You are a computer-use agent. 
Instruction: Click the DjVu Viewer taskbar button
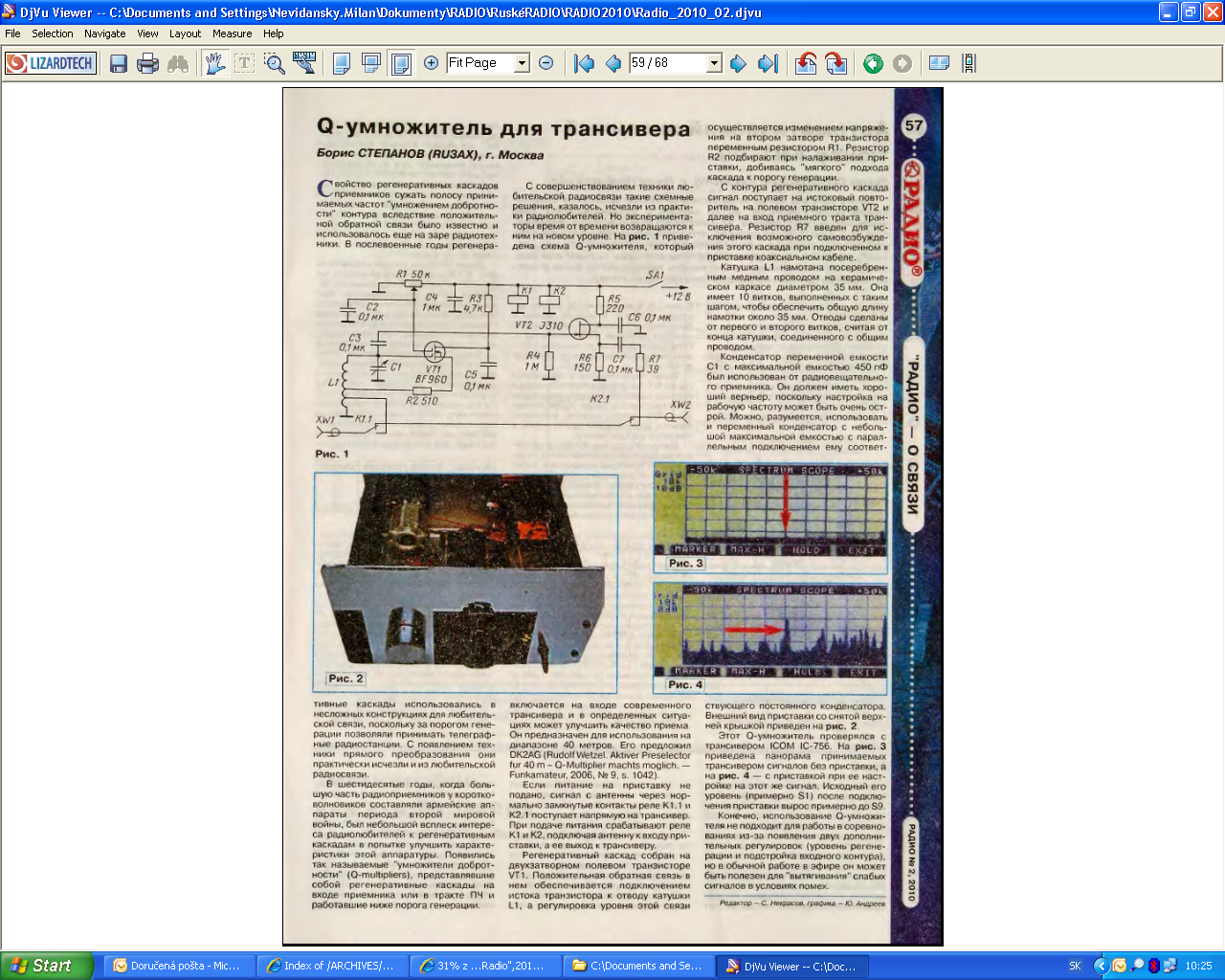point(792,966)
